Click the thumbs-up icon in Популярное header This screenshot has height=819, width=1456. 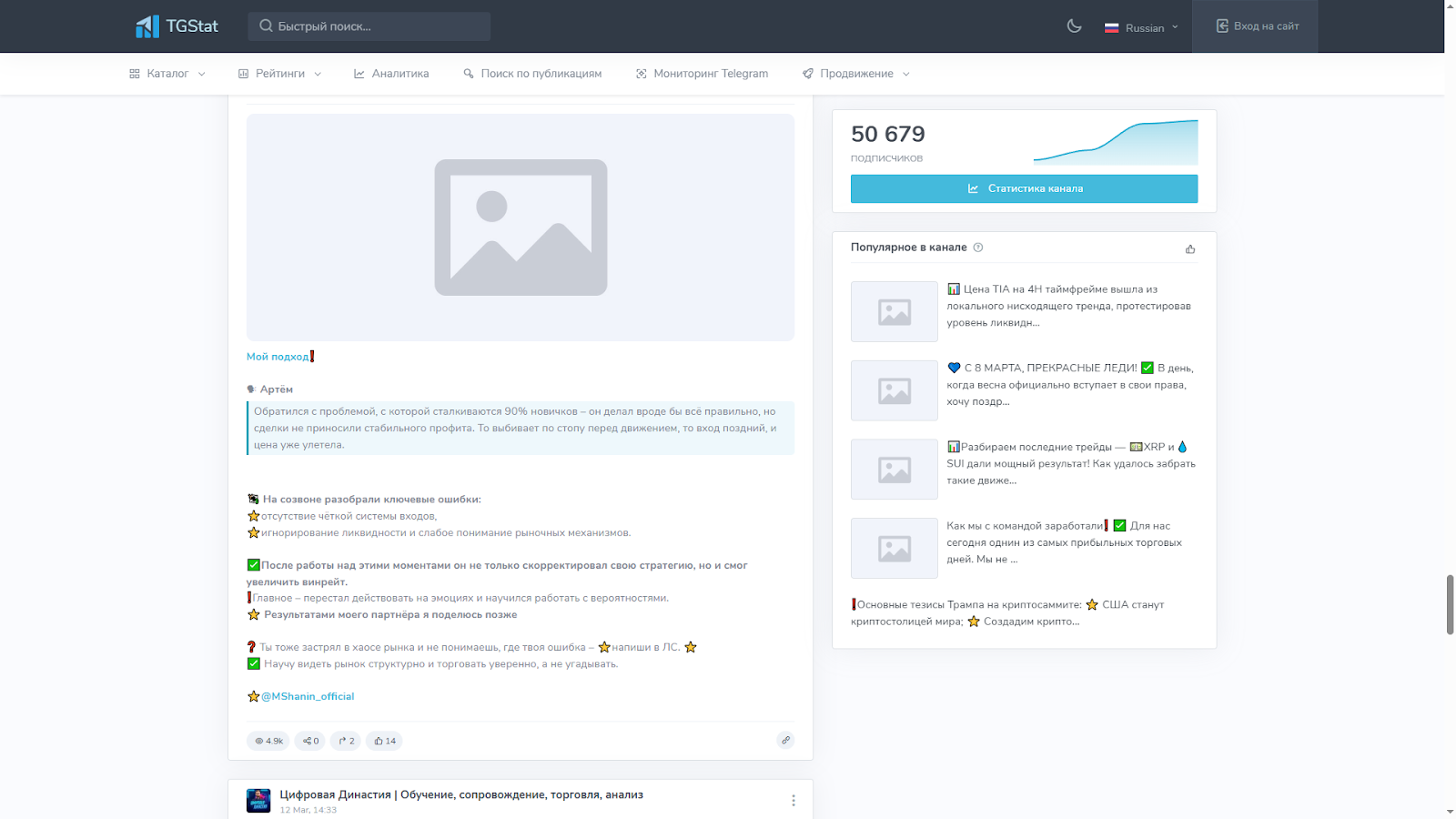(x=1190, y=248)
